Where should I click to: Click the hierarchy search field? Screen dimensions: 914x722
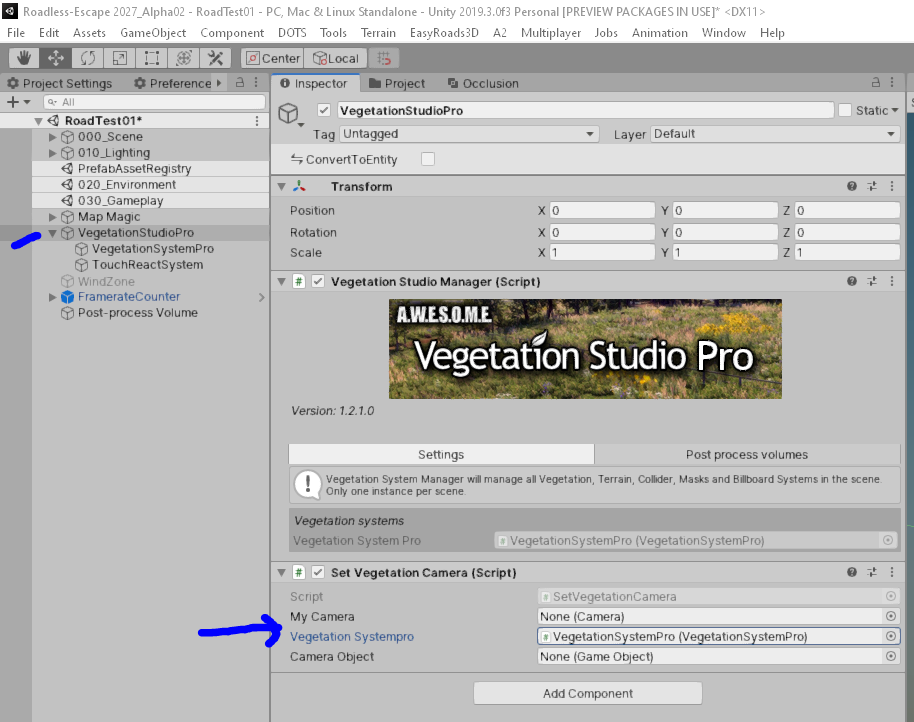click(x=154, y=102)
